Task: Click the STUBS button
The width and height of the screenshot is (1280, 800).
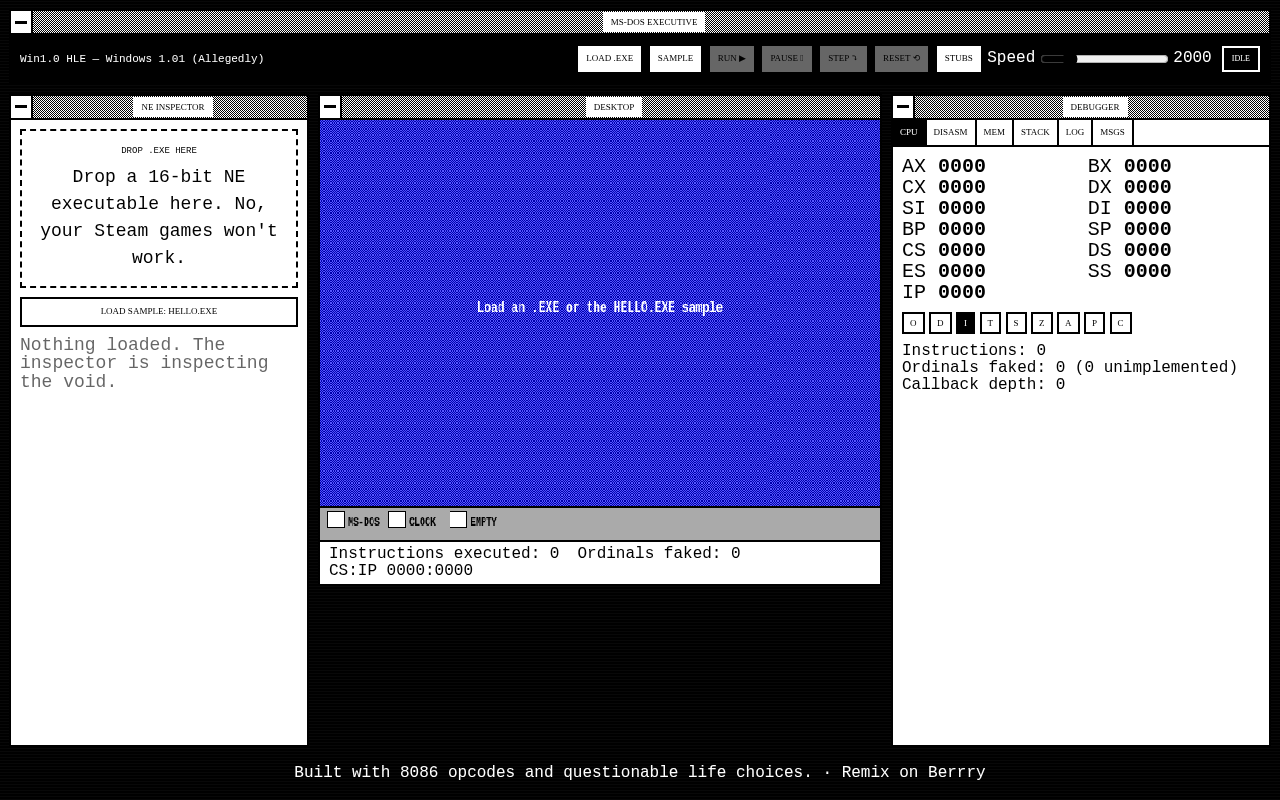Action: 959,59
